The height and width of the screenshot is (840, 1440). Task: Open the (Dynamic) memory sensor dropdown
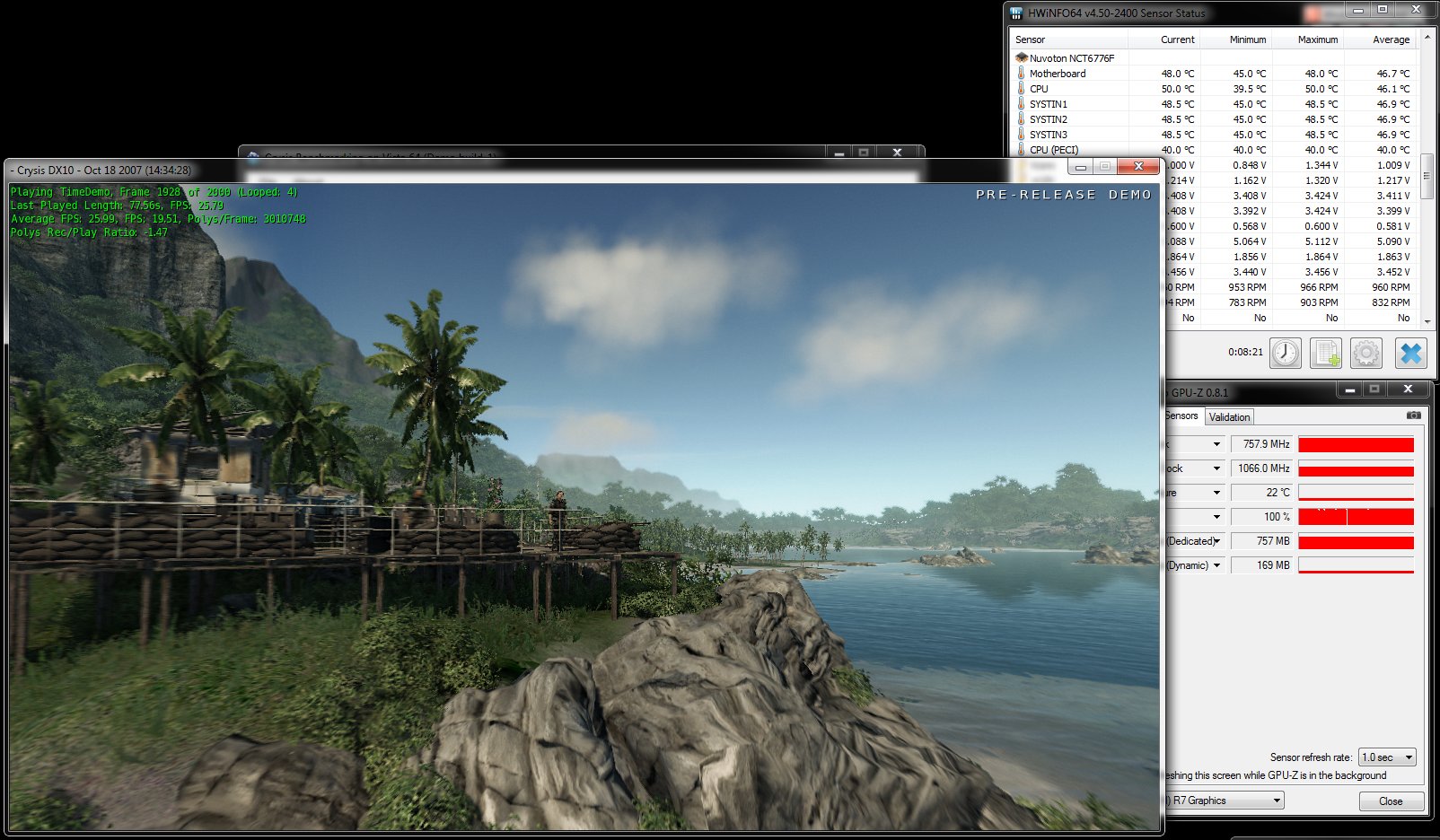[1216, 565]
